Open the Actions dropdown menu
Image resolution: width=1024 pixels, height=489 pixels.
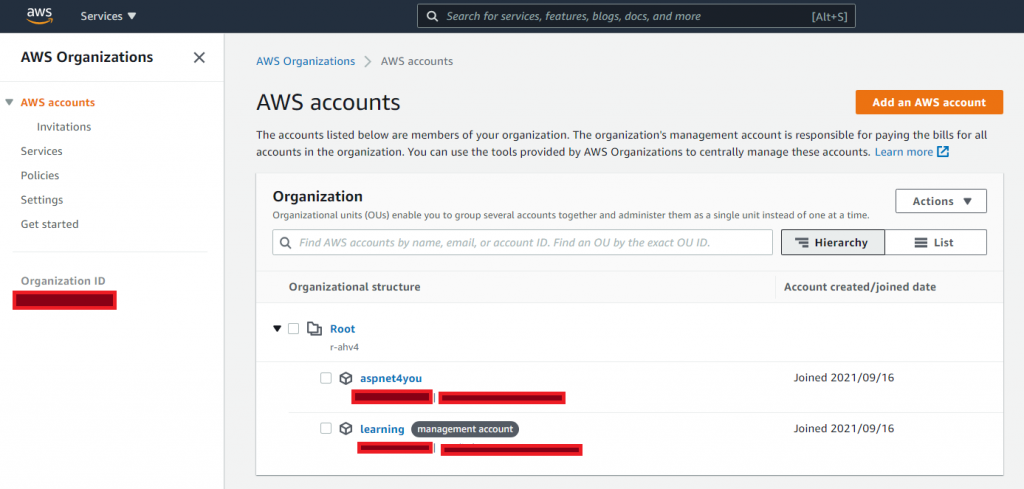click(x=940, y=201)
